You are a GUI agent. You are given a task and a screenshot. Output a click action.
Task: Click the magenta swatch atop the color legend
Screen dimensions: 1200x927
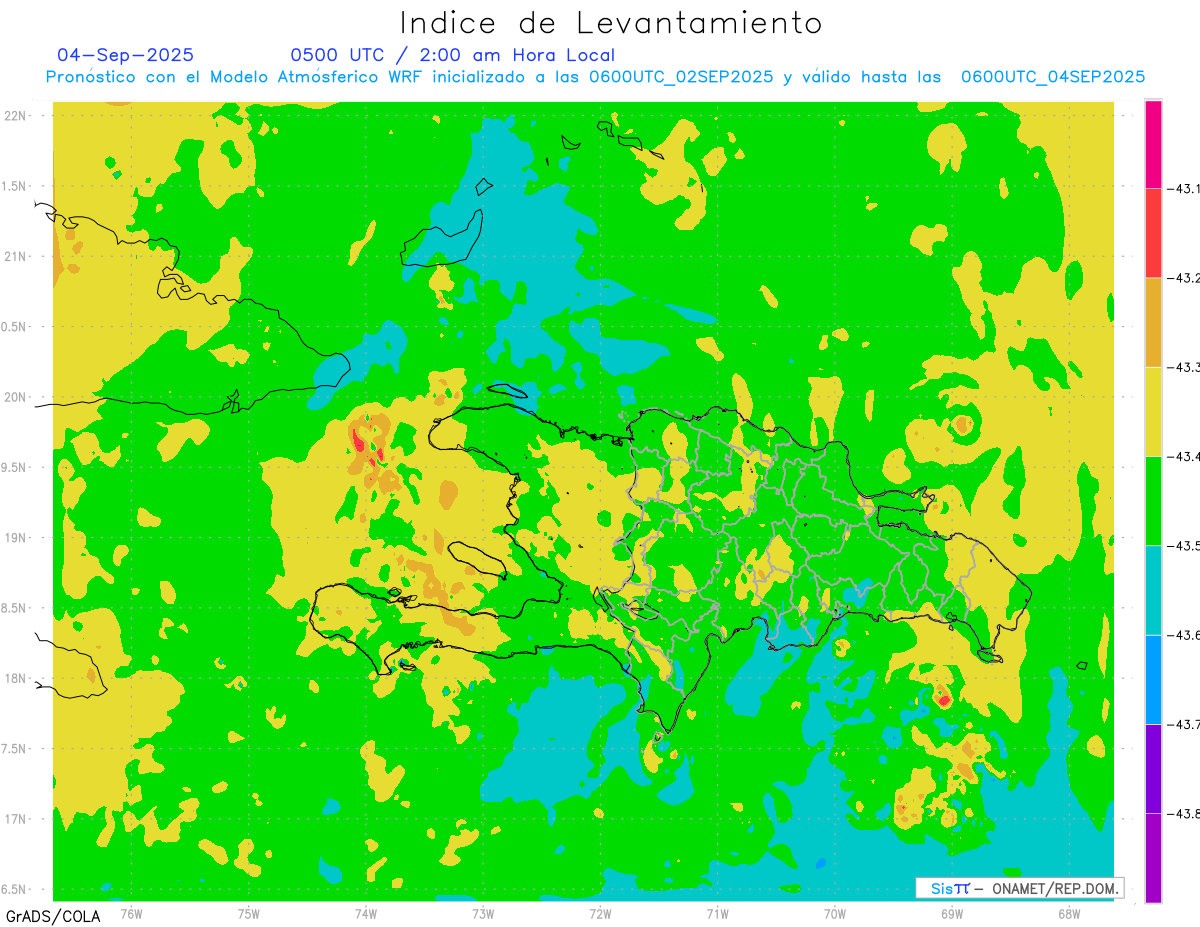tap(1153, 144)
